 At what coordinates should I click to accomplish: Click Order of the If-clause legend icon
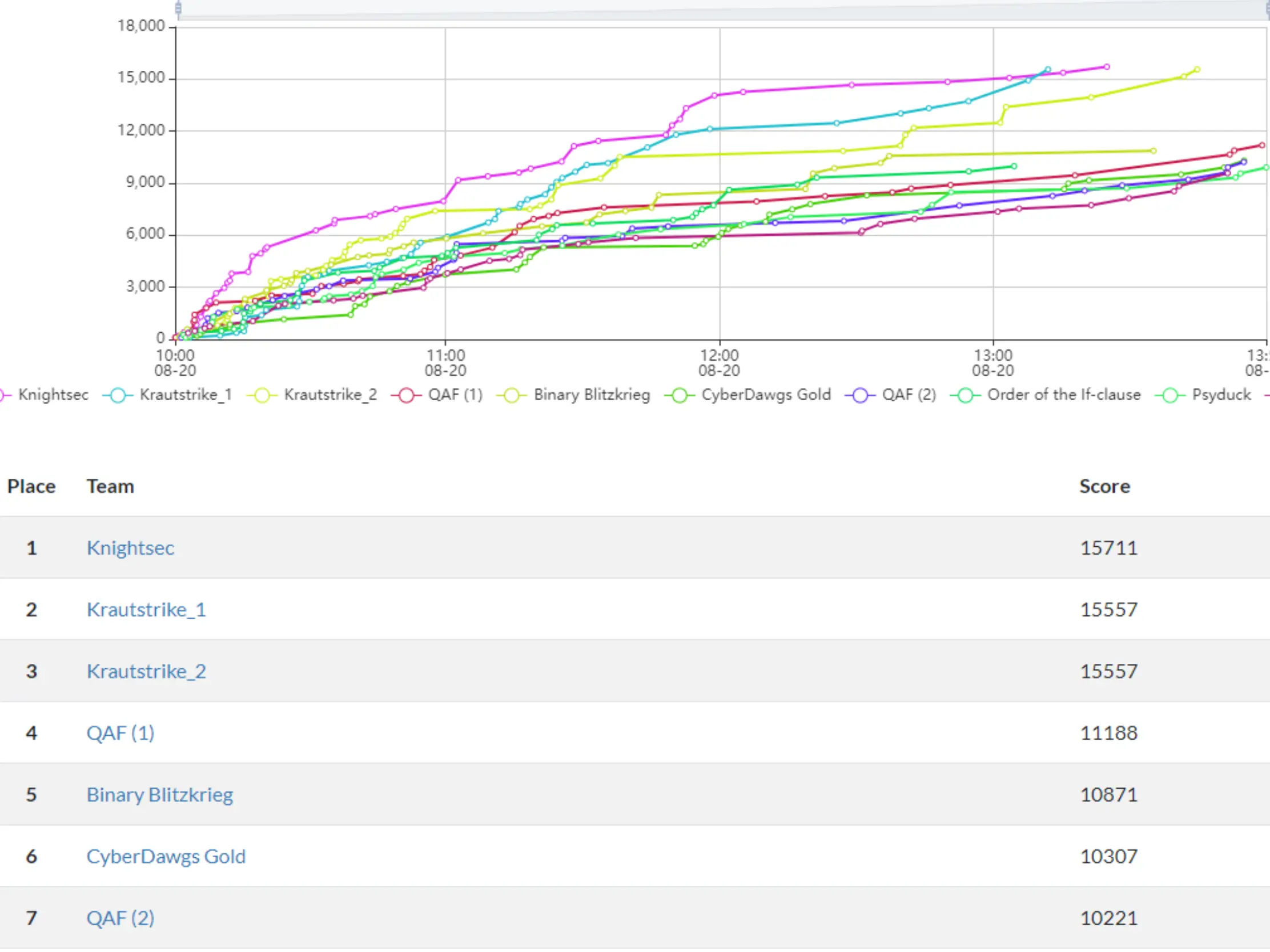(x=965, y=396)
